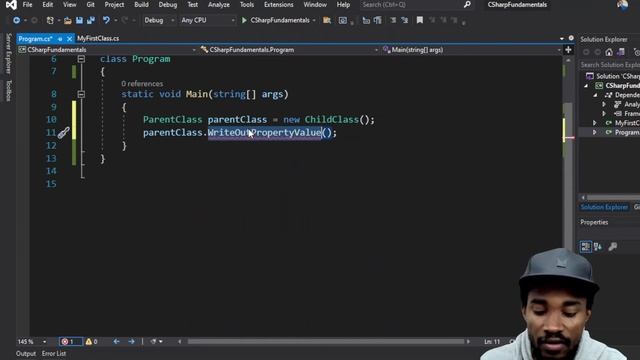640x360 pixels.
Task: Open the CSharpFundamentals.Program type dropdown
Action: click(289, 50)
